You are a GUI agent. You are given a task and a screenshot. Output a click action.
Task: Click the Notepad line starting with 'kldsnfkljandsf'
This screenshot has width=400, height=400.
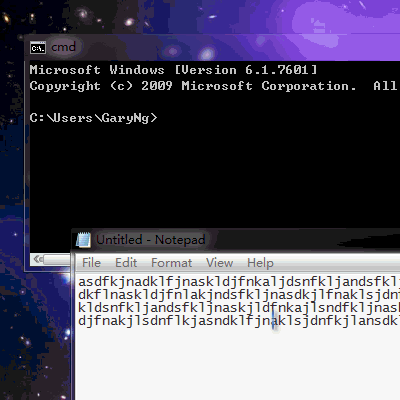point(239,308)
